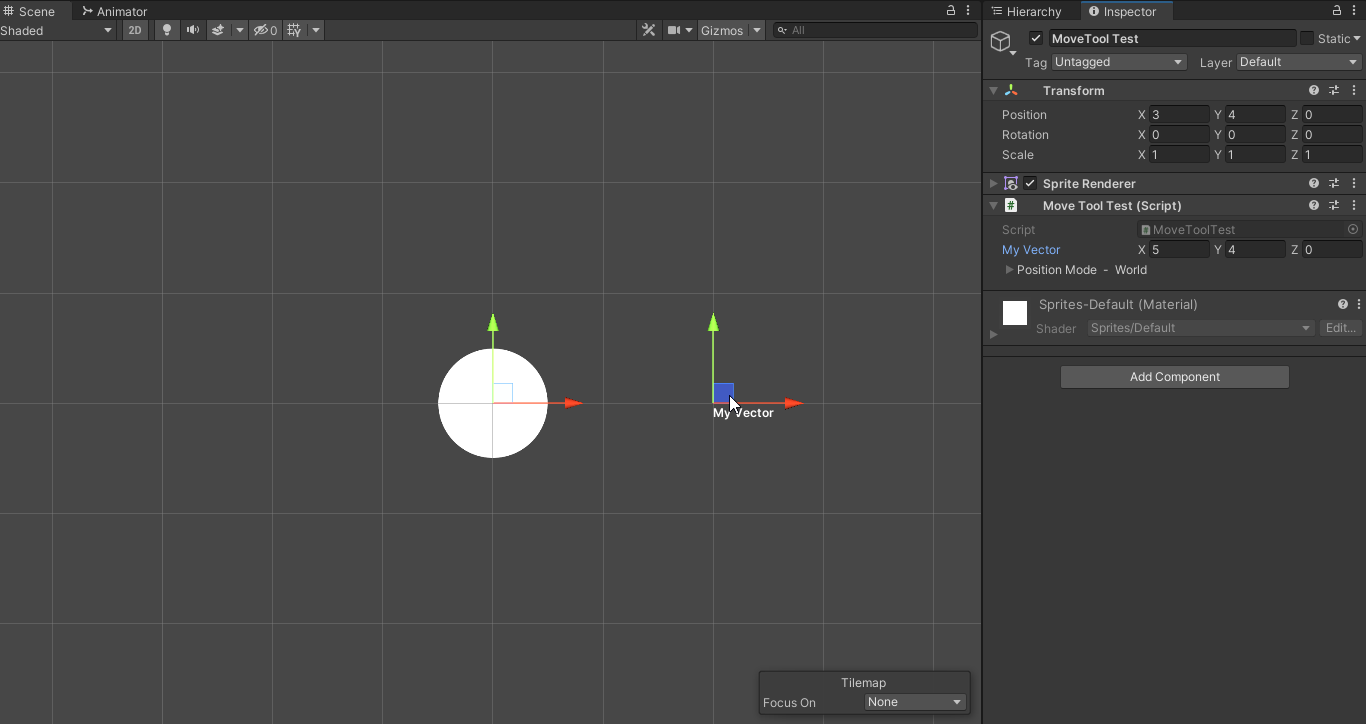
Task: Open Sprite Renderer preset settings icon
Action: tap(1334, 183)
